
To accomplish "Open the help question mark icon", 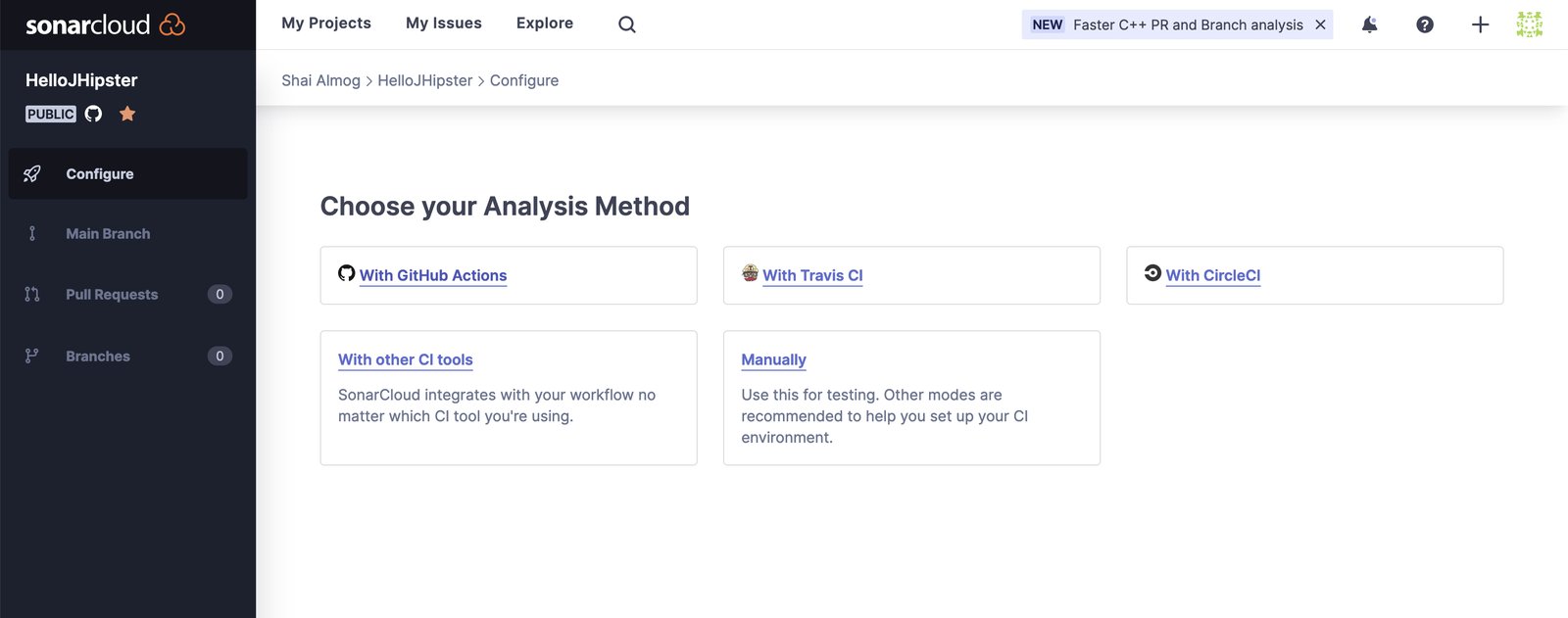I will 1425,24.
